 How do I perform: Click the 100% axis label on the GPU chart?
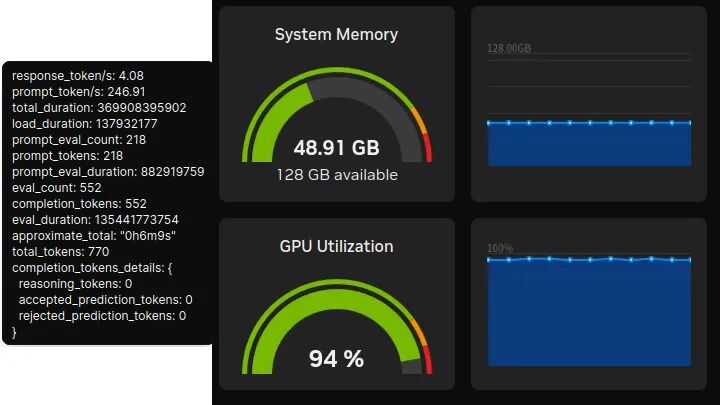tap(500, 248)
